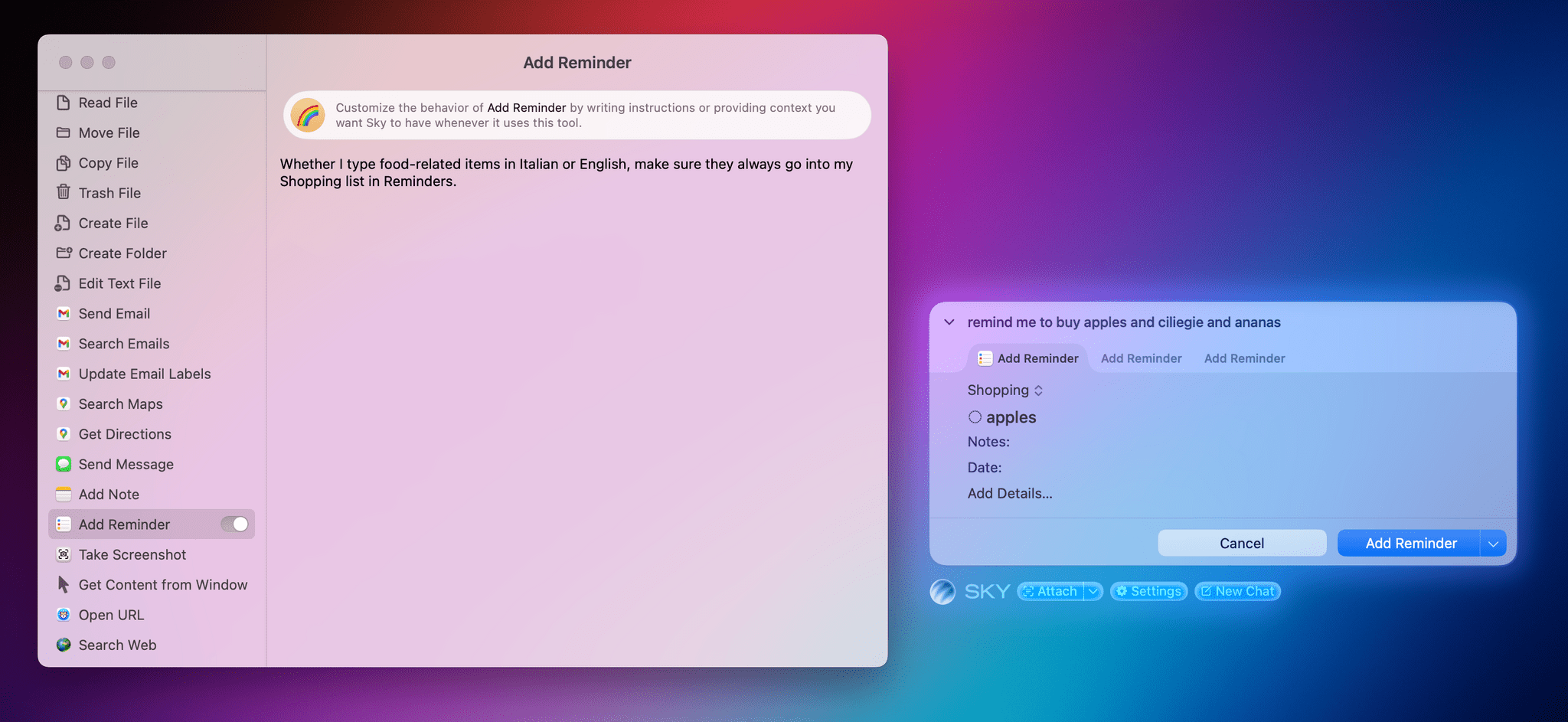Toggle the Add Reminder switch in the sidebar
This screenshot has height=722, width=1568.
coord(234,524)
